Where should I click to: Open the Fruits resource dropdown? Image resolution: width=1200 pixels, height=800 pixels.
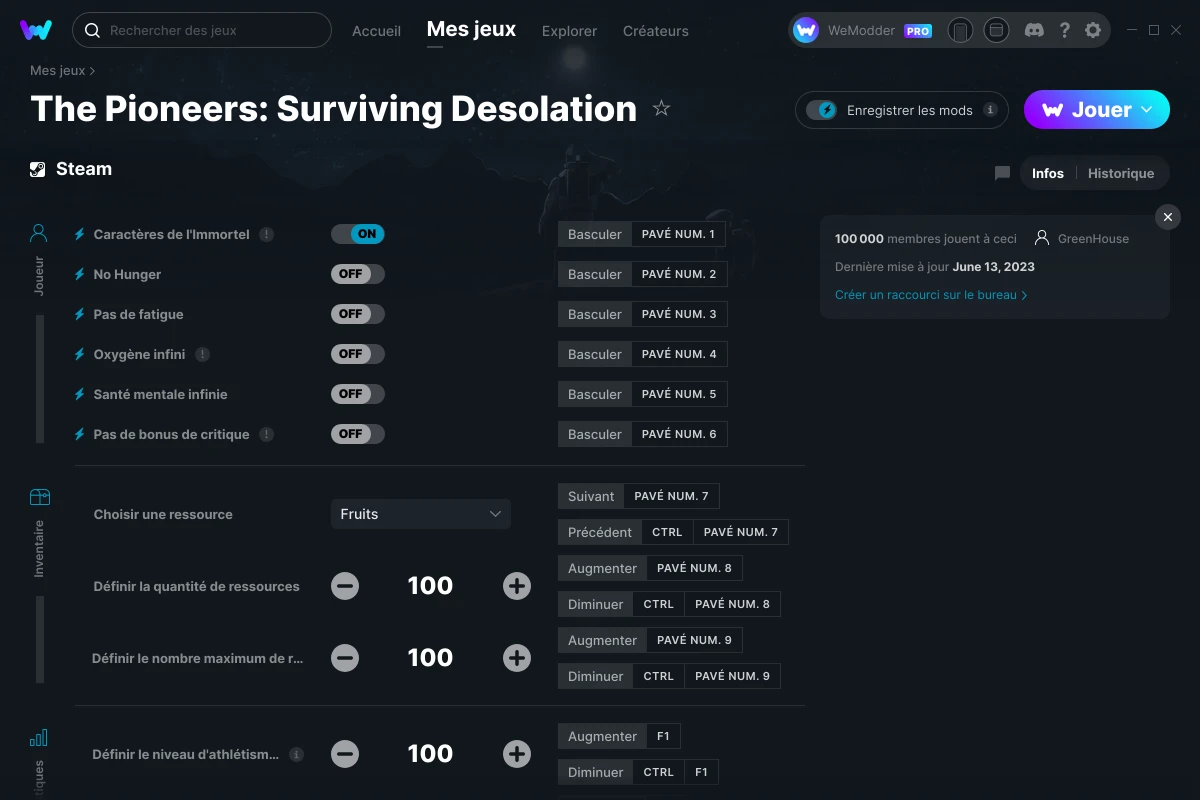tap(420, 513)
